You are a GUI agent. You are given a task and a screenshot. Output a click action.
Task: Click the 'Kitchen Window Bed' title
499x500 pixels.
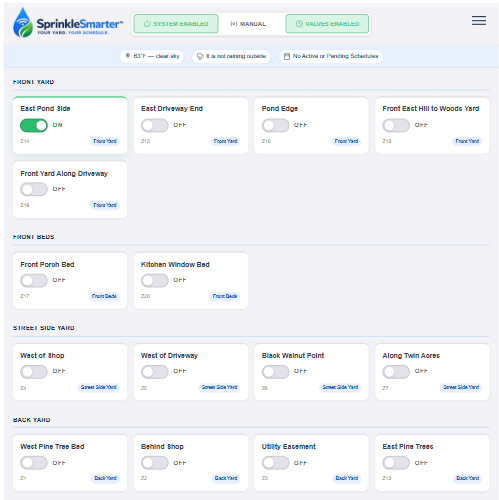point(175,265)
